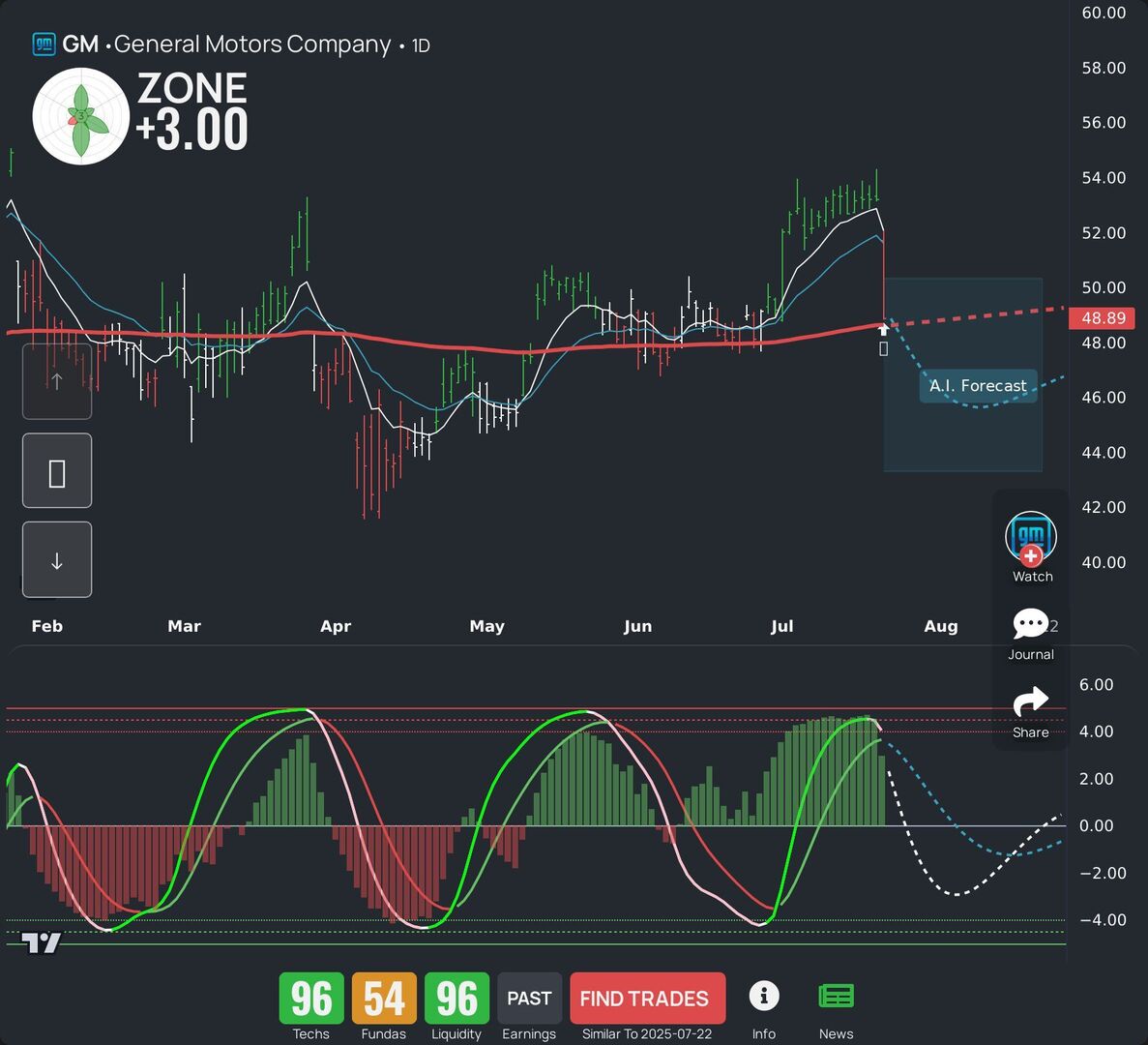Open the Info circle icon
This screenshot has height=1045, width=1148.
[764, 996]
